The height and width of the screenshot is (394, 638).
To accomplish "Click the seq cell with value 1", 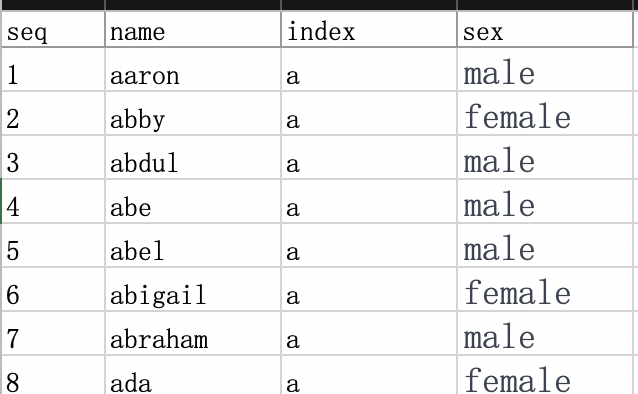I will coord(53,70).
